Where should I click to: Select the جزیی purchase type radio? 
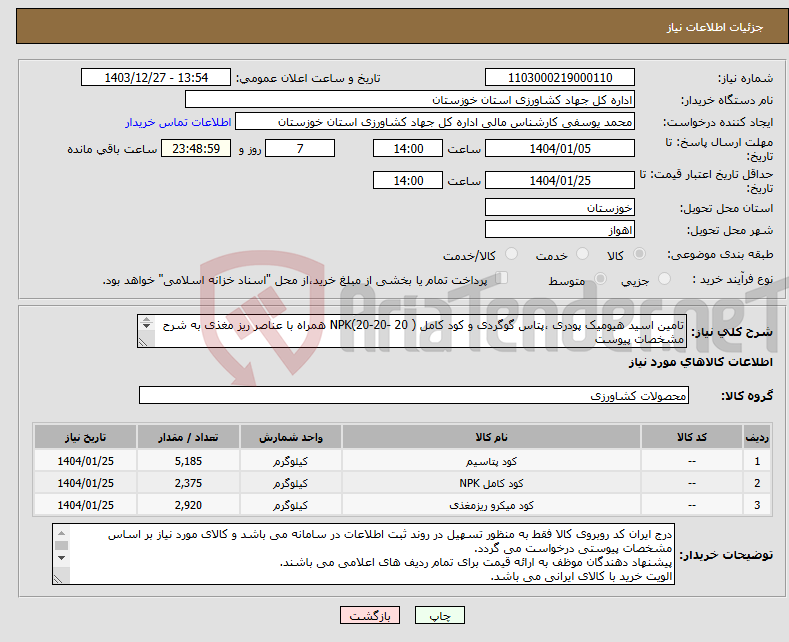coord(664,278)
